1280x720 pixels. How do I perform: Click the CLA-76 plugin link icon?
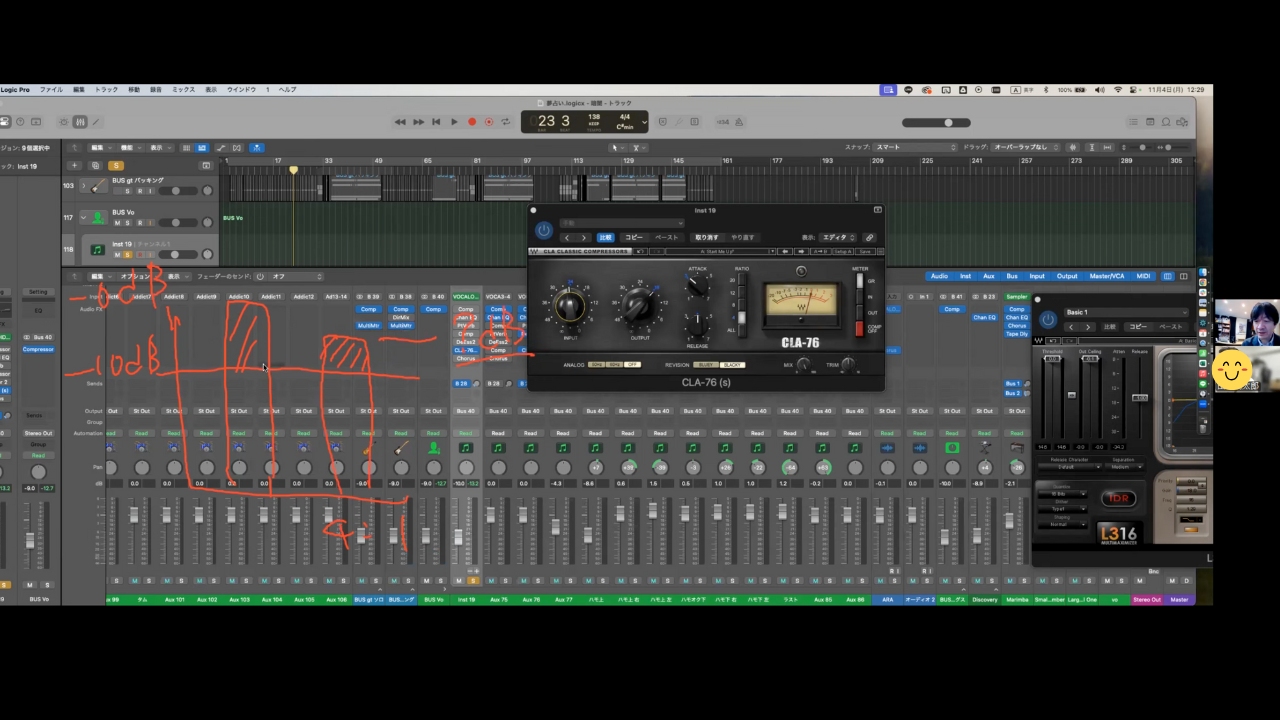869,238
